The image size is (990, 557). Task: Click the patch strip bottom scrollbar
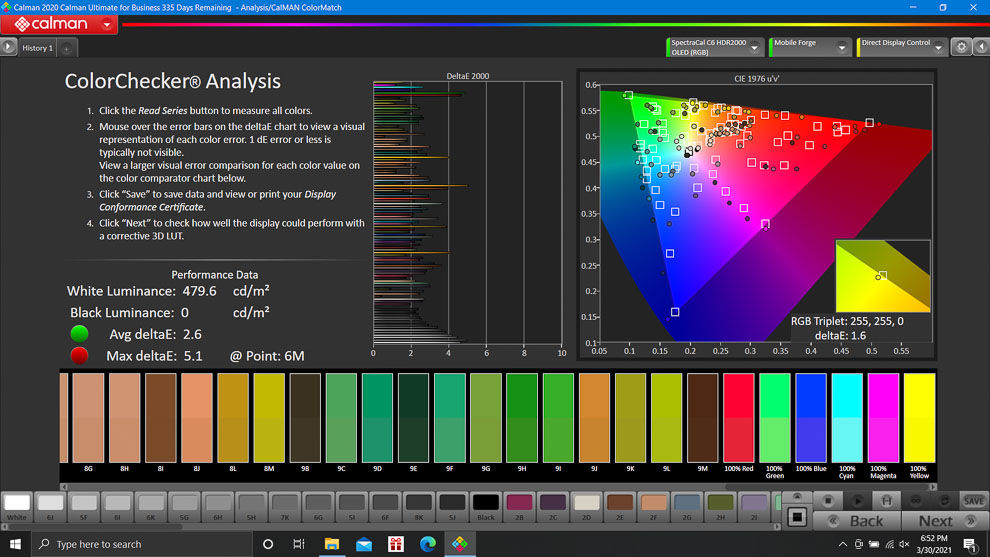click(391, 527)
